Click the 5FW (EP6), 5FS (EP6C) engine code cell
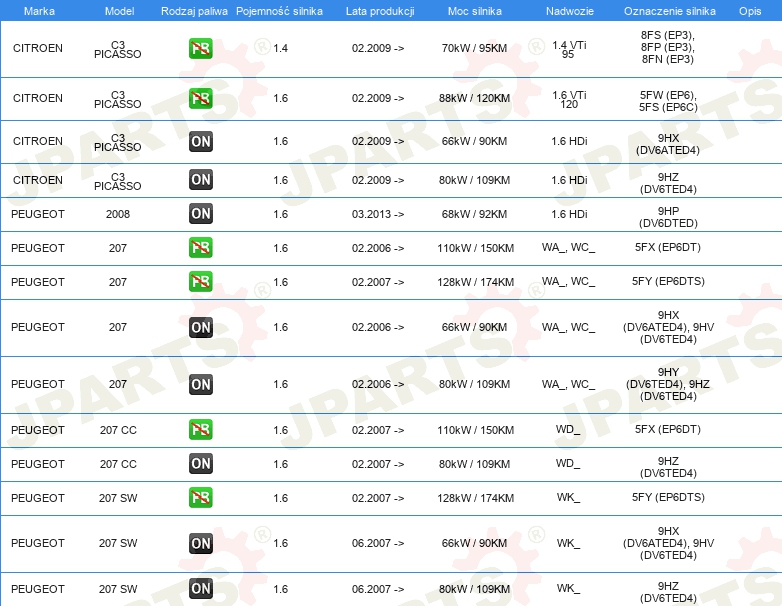Viewport: 782px width, 606px height. (x=668, y=101)
